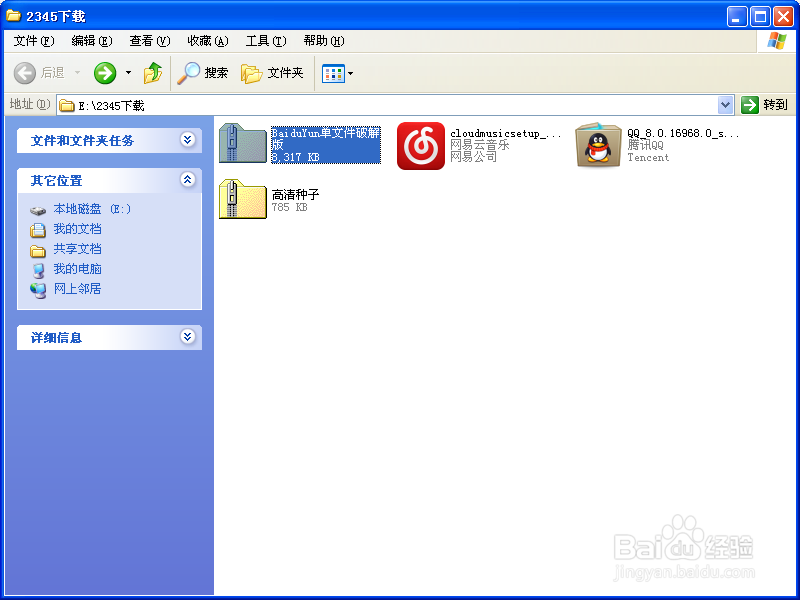Image resolution: width=800 pixels, height=600 pixels.
Task: Click the Windows flag logo
Action: (777, 41)
